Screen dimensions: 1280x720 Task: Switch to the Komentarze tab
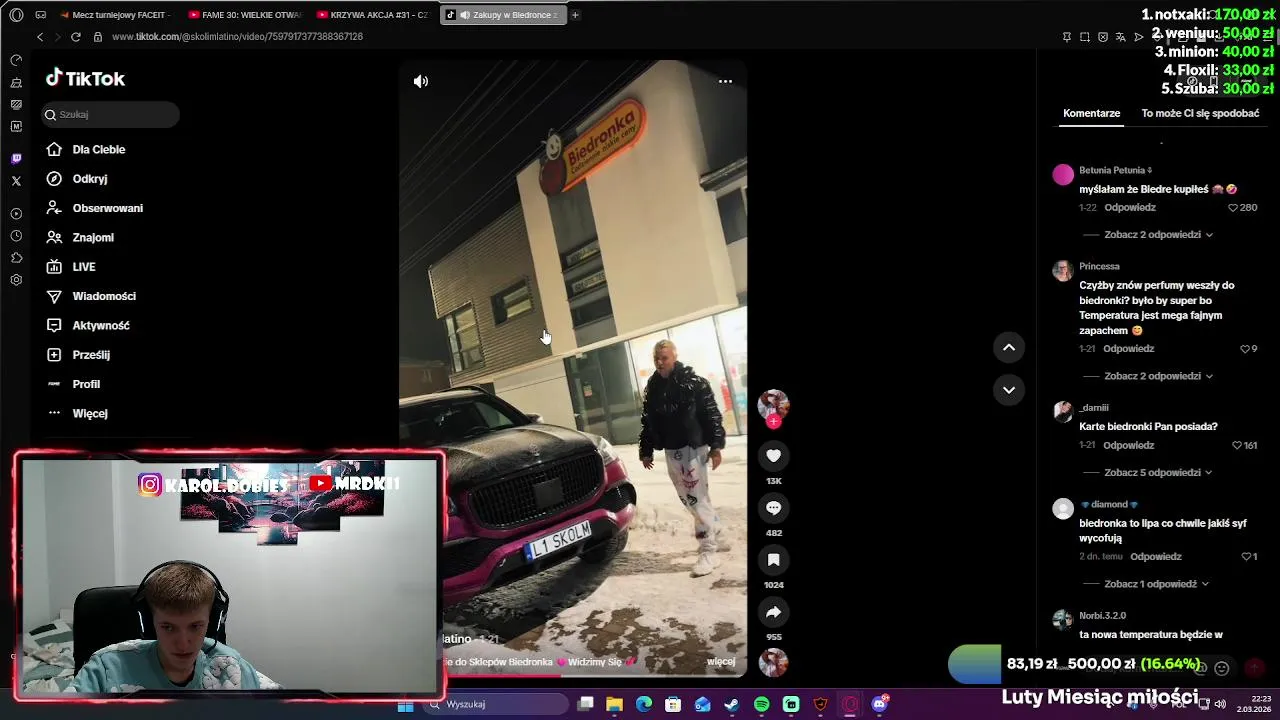tap(1091, 113)
